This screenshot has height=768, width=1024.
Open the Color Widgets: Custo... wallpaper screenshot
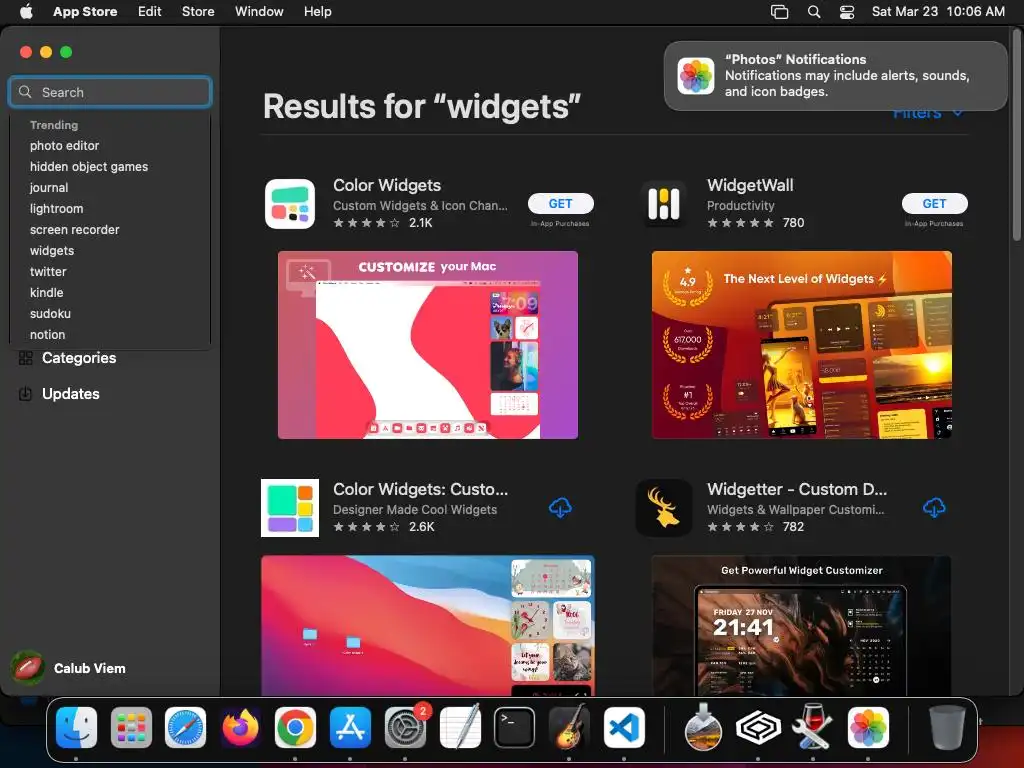click(428, 626)
